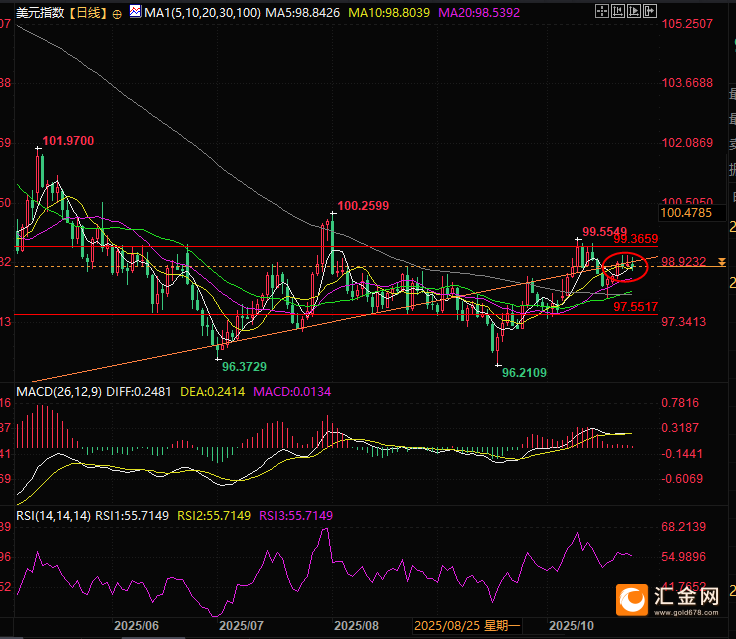Click the circled plus icon beside 日线

(x=117, y=14)
